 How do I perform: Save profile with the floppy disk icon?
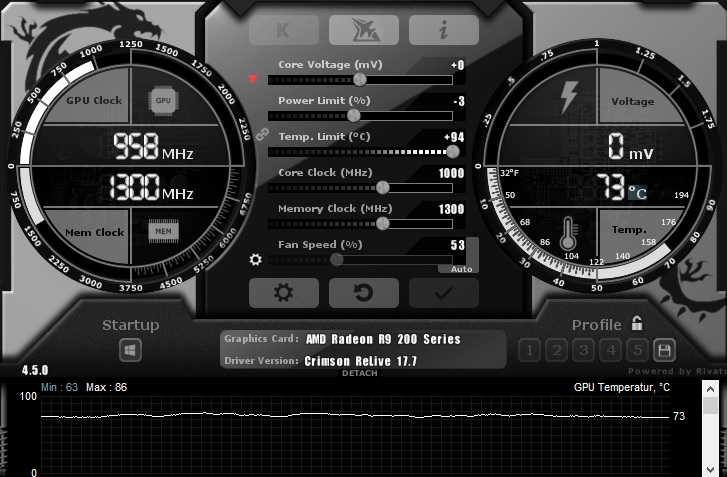click(664, 350)
